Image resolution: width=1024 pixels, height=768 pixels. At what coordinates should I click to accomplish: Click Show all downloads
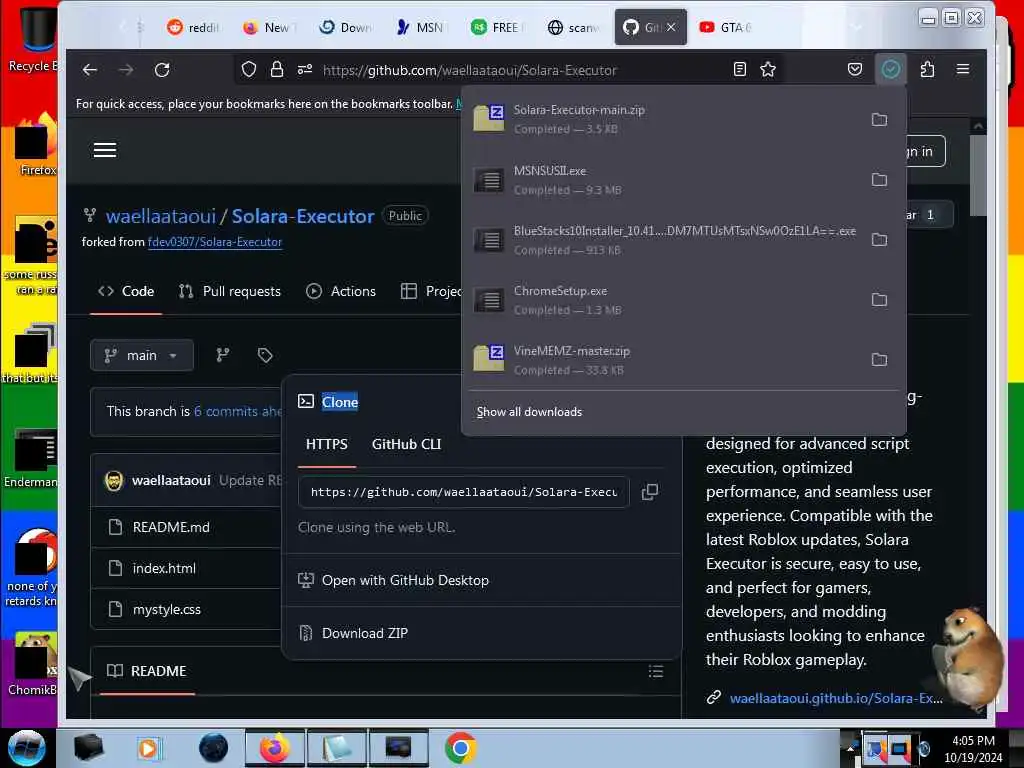coord(529,411)
